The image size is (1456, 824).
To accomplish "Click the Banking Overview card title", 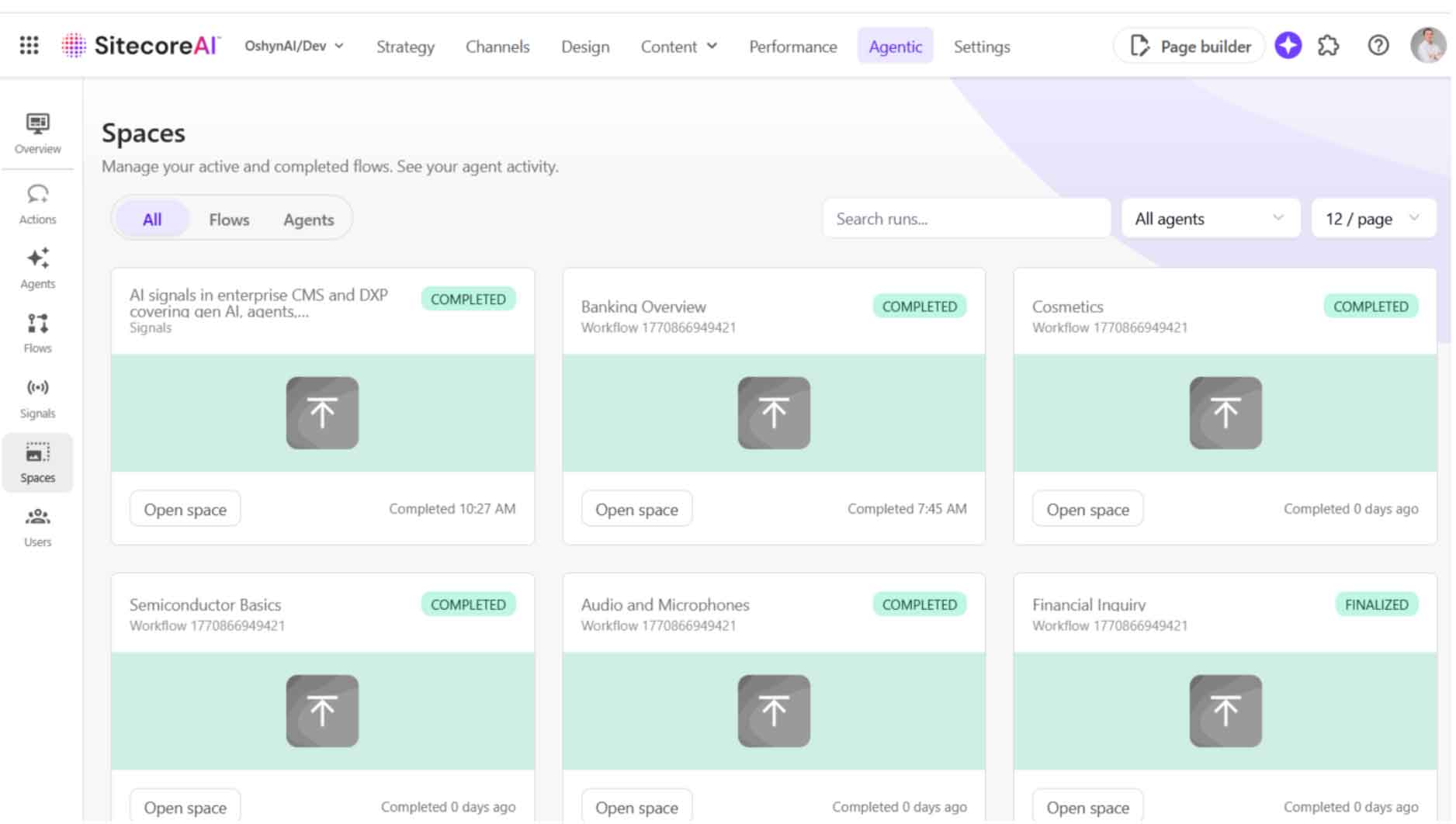I will pos(645,307).
